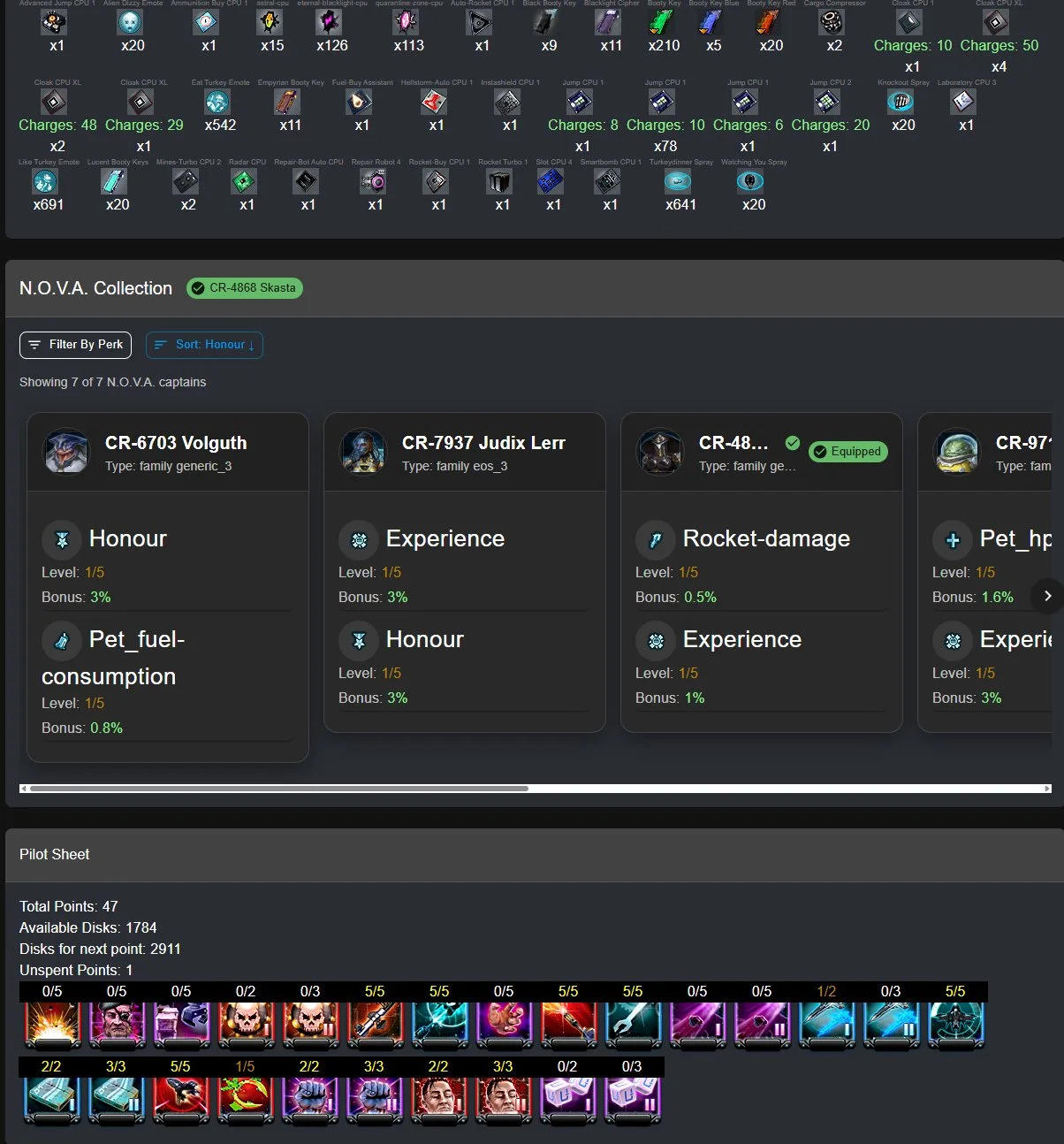Click the "Available Disks: 1784" text
Image resolution: width=1064 pixels, height=1144 pixels.
click(x=88, y=927)
